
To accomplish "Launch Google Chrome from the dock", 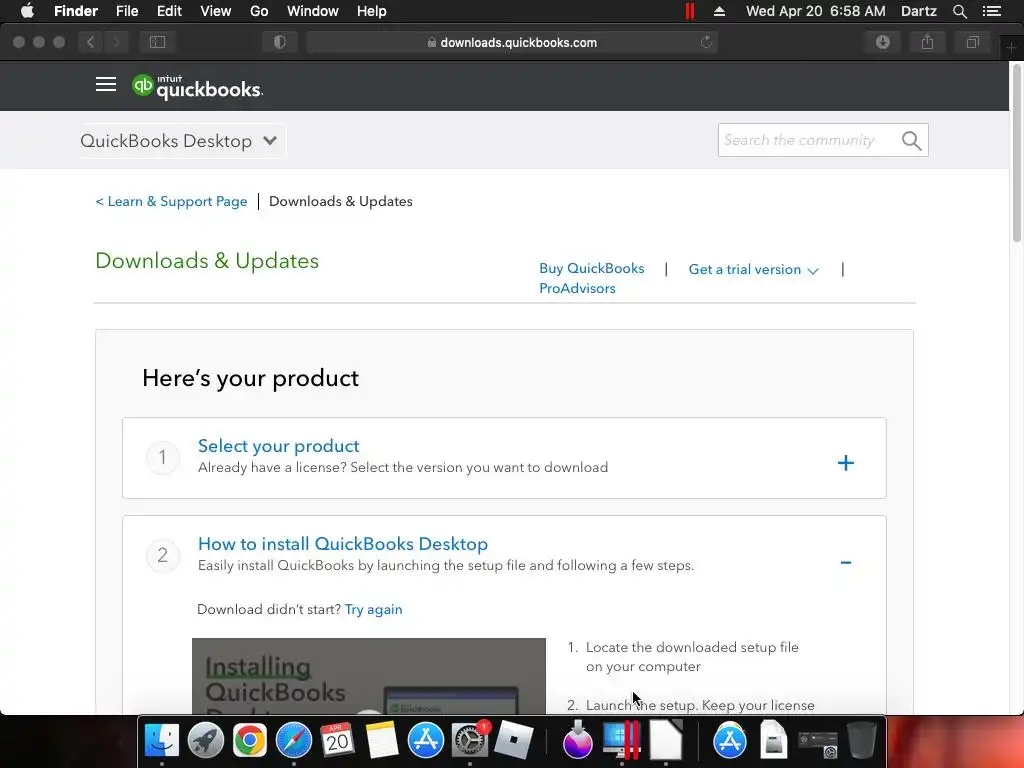I will coord(249,740).
